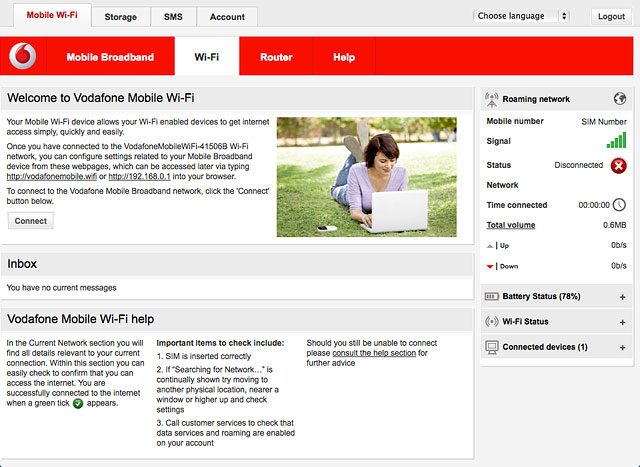Click the Down speed 0b/s value

click(618, 266)
